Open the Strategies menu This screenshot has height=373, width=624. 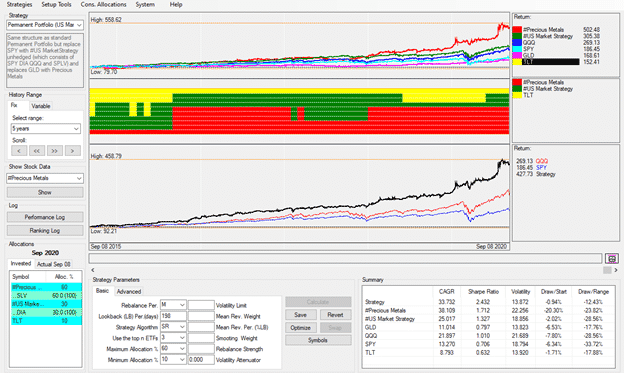tap(20, 4)
